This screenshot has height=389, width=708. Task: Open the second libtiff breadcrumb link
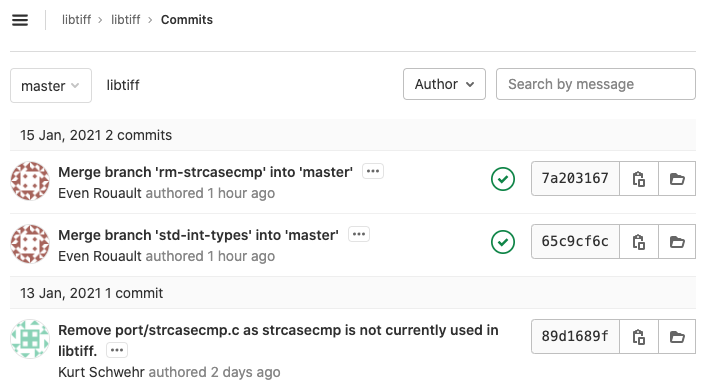click(126, 20)
